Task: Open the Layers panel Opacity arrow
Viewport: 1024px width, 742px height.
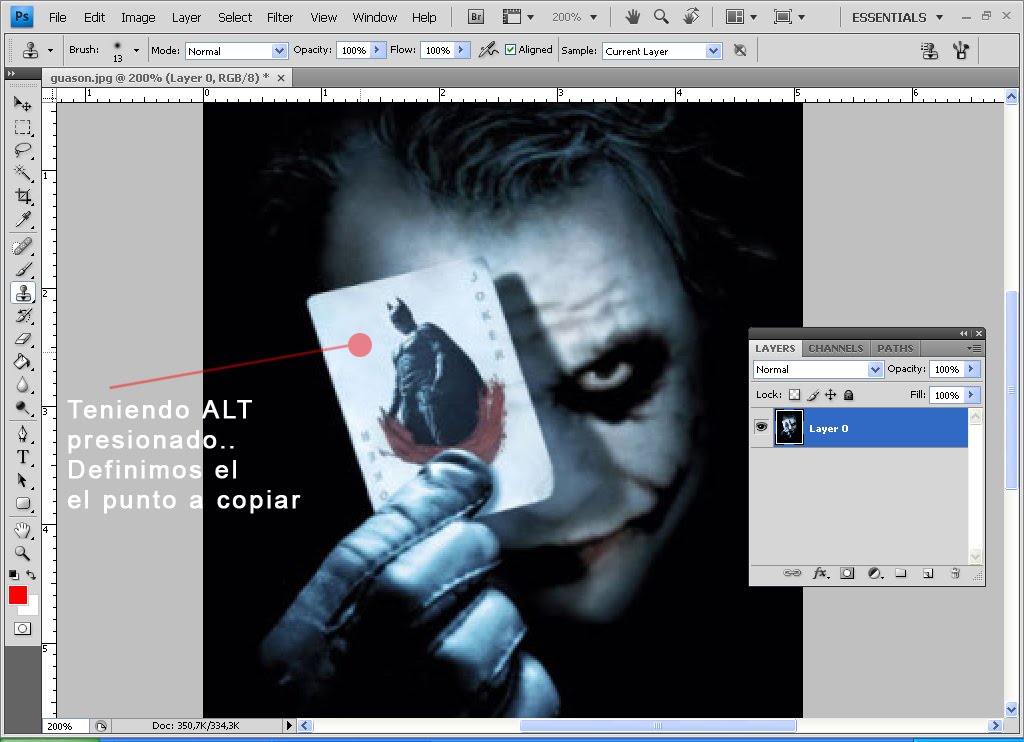Action: [x=971, y=369]
